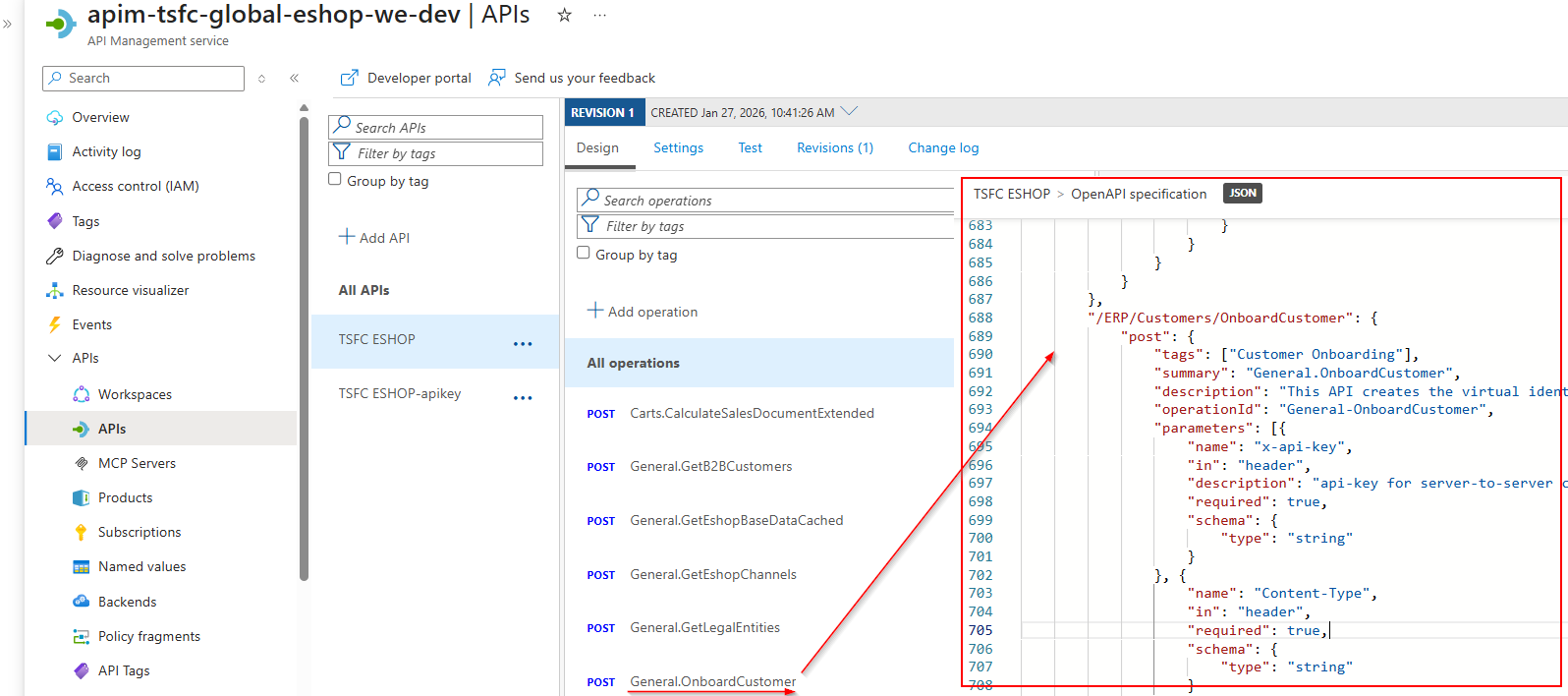Viewport: 1568px width, 696px height.
Task: Open the Change log tab
Action: click(943, 148)
